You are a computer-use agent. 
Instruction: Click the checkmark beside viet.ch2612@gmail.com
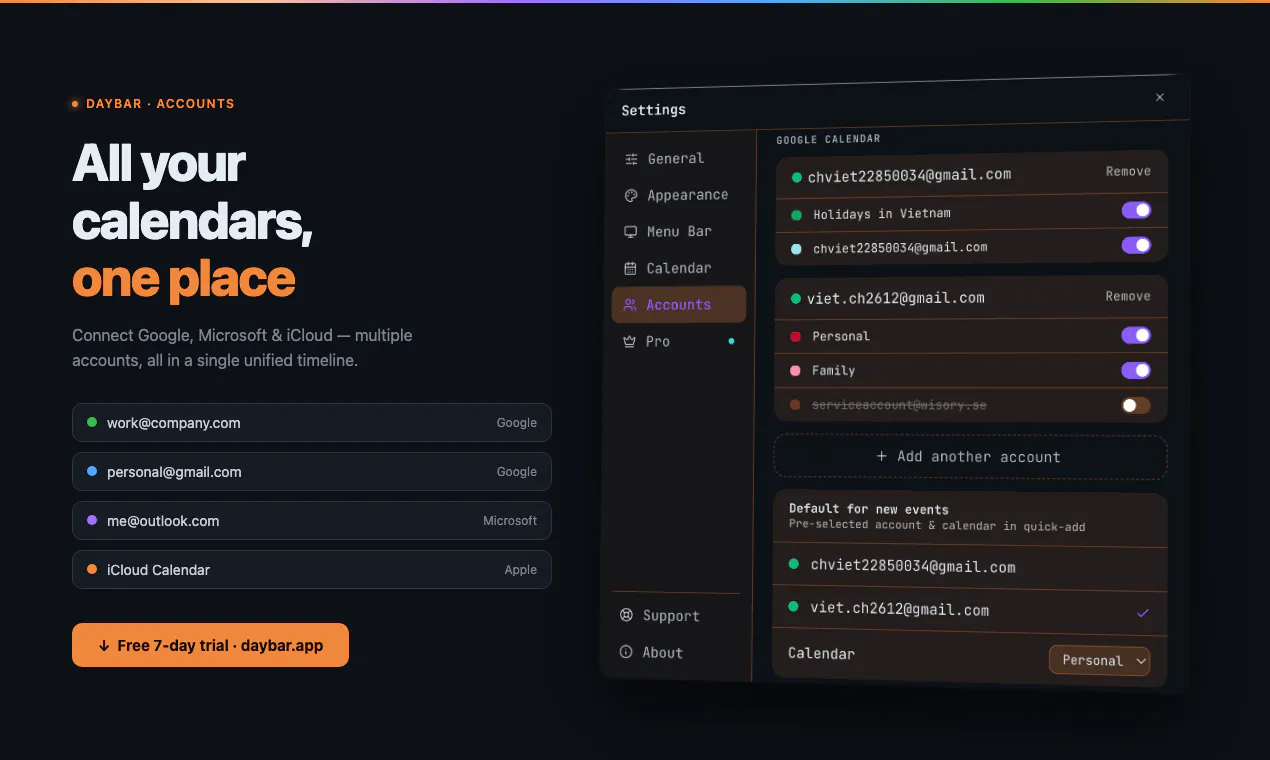pyautogui.click(x=1143, y=613)
